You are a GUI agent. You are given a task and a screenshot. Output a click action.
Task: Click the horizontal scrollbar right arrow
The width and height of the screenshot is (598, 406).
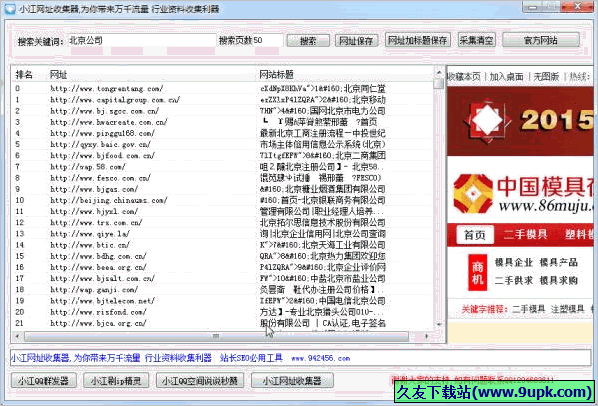tap(427, 336)
